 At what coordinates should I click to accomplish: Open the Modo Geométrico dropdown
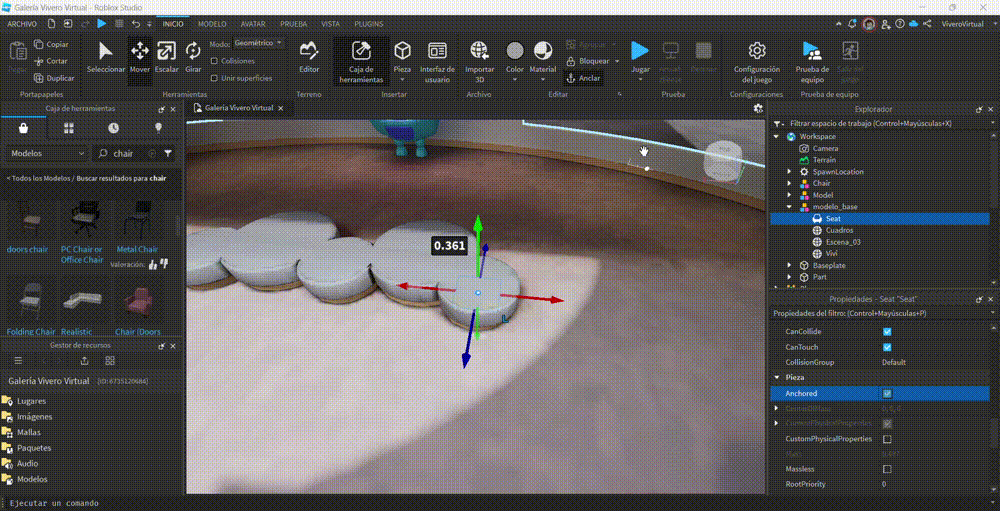258,43
